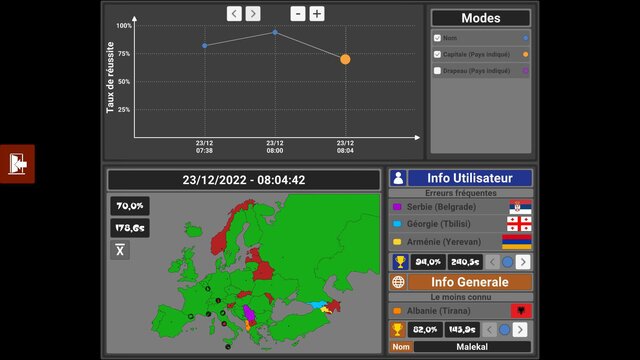Zoom in the chart with plus button
The width and height of the screenshot is (640, 360).
click(x=317, y=14)
